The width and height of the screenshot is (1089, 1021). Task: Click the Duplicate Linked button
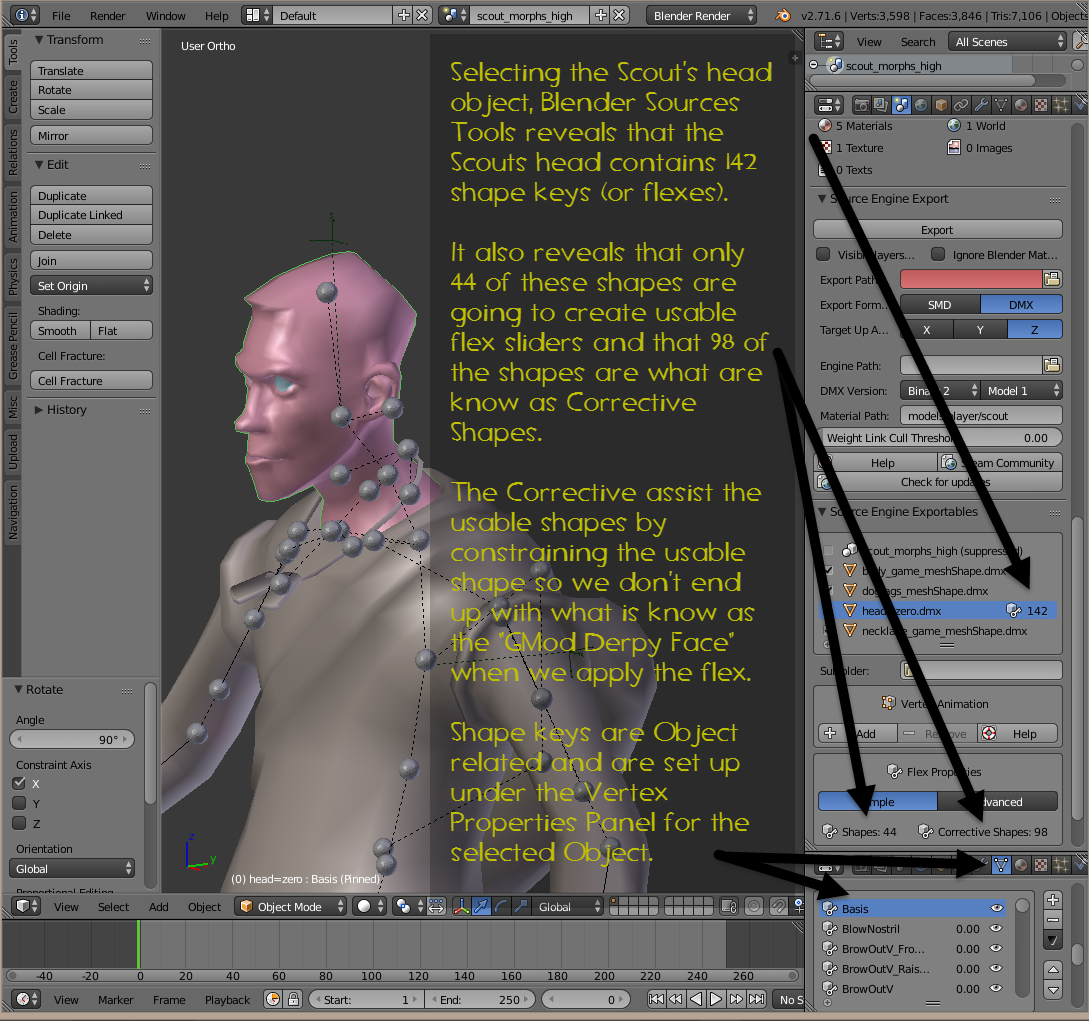pyautogui.click(x=91, y=215)
